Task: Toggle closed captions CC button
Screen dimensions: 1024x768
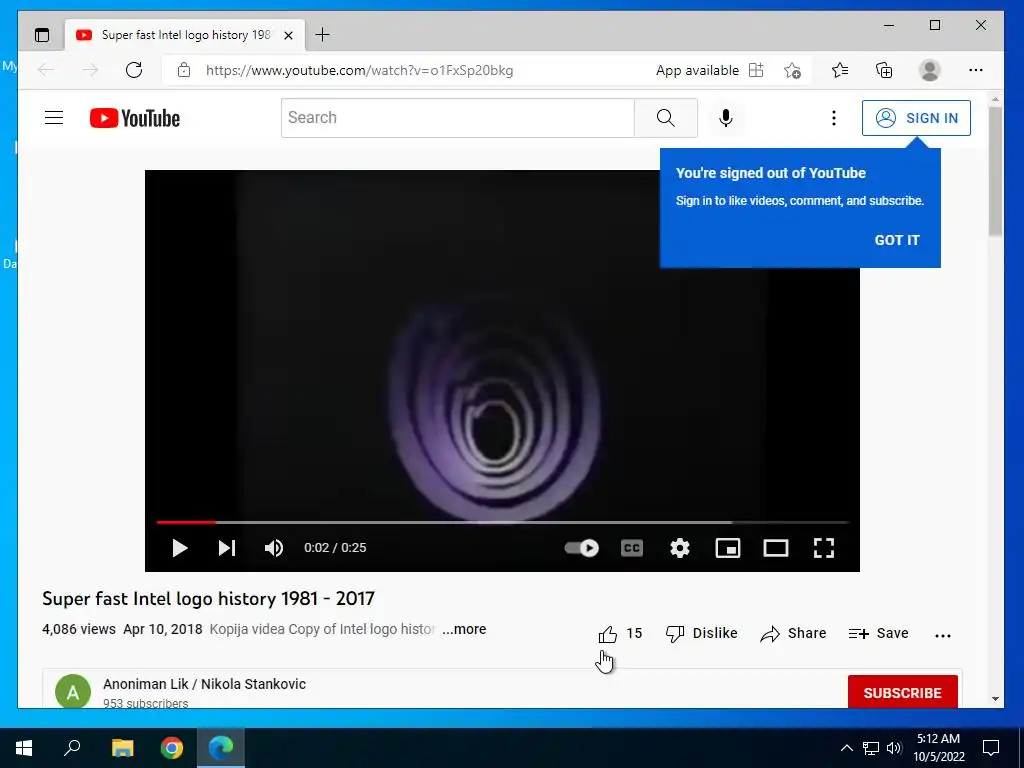Action: click(x=632, y=548)
